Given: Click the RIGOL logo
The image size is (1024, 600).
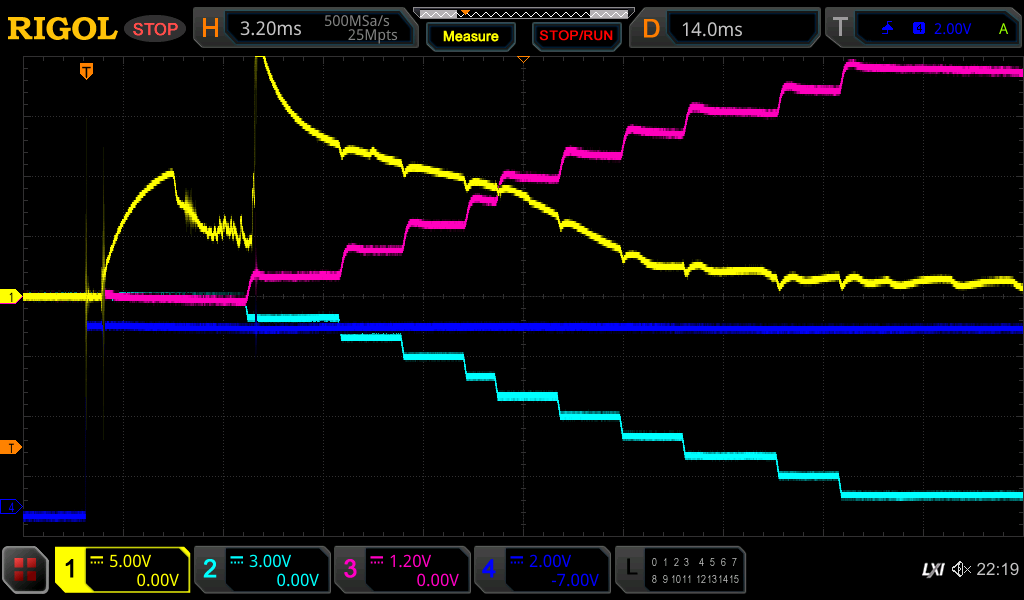Looking at the screenshot, I should (62, 29).
